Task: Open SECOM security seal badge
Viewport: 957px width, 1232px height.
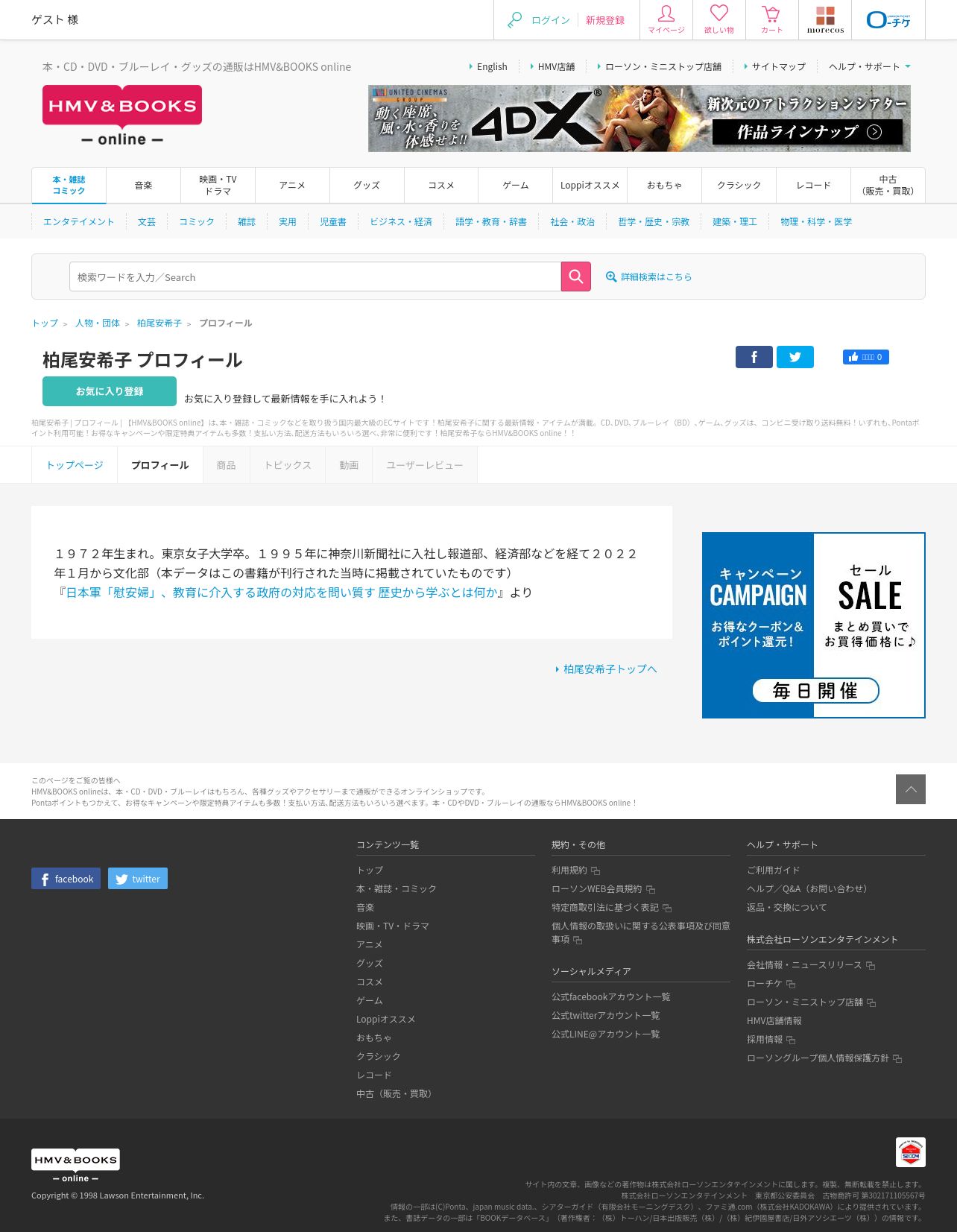Action: (x=911, y=1152)
